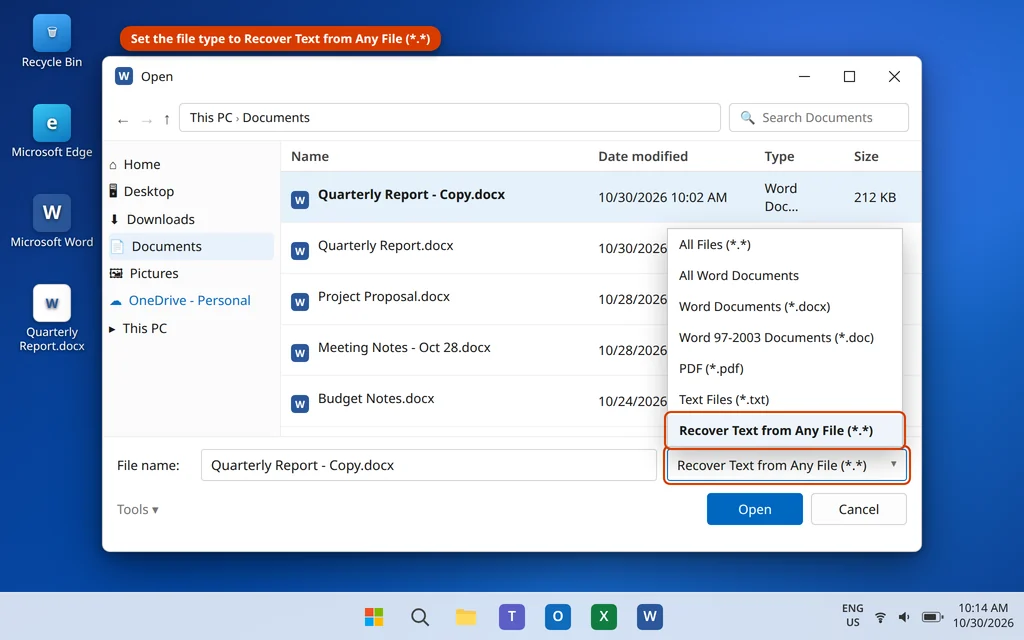Expand the Tools dropdown
Viewport: 1024px width, 640px height.
tap(137, 509)
